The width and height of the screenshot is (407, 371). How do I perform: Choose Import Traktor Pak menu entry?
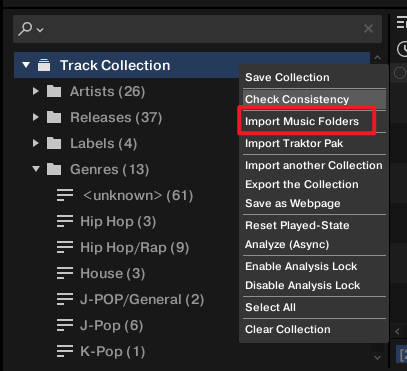coord(314,143)
